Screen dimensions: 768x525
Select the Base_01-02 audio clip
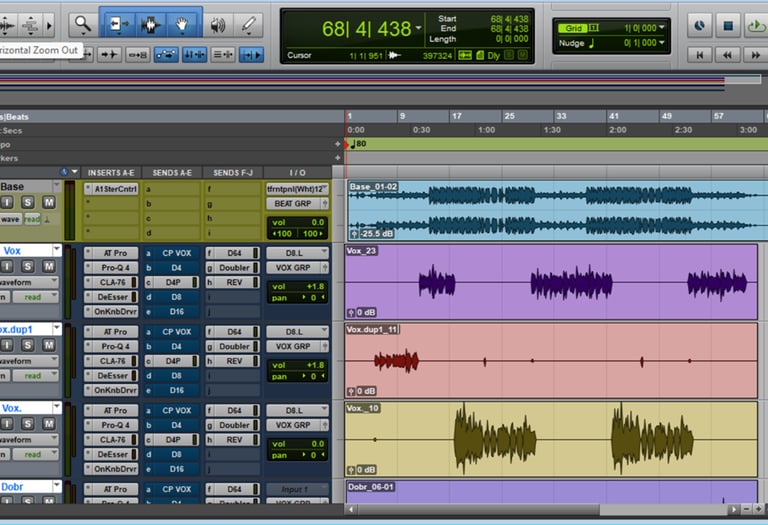pos(557,211)
